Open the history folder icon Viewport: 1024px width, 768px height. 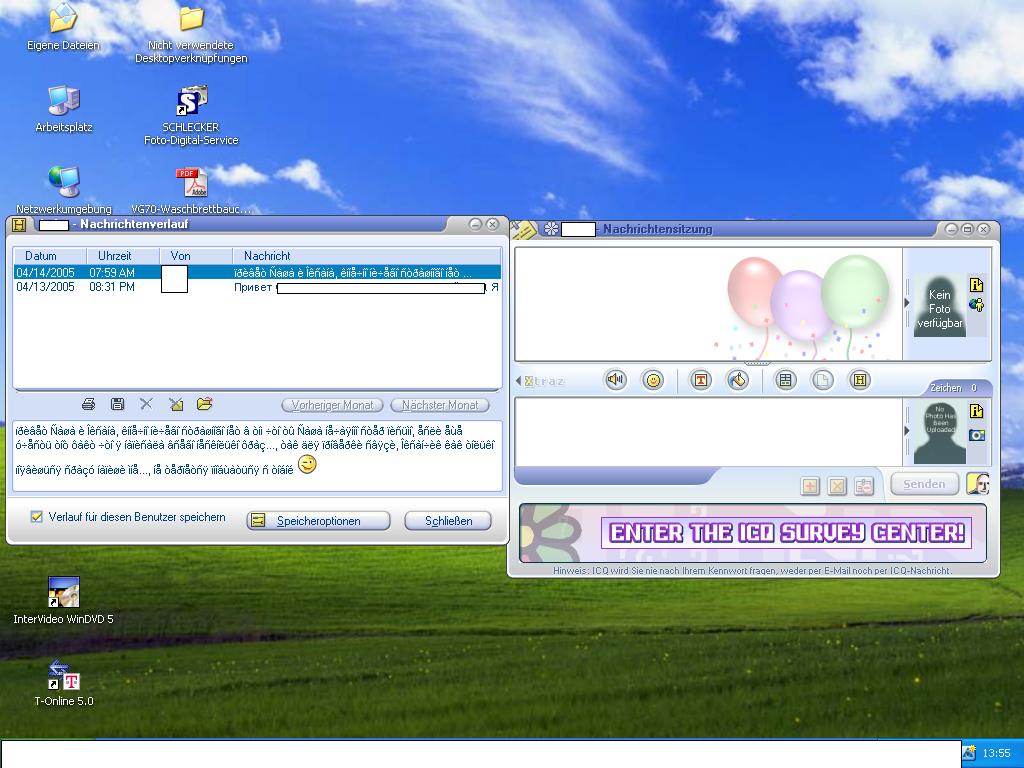[205, 404]
